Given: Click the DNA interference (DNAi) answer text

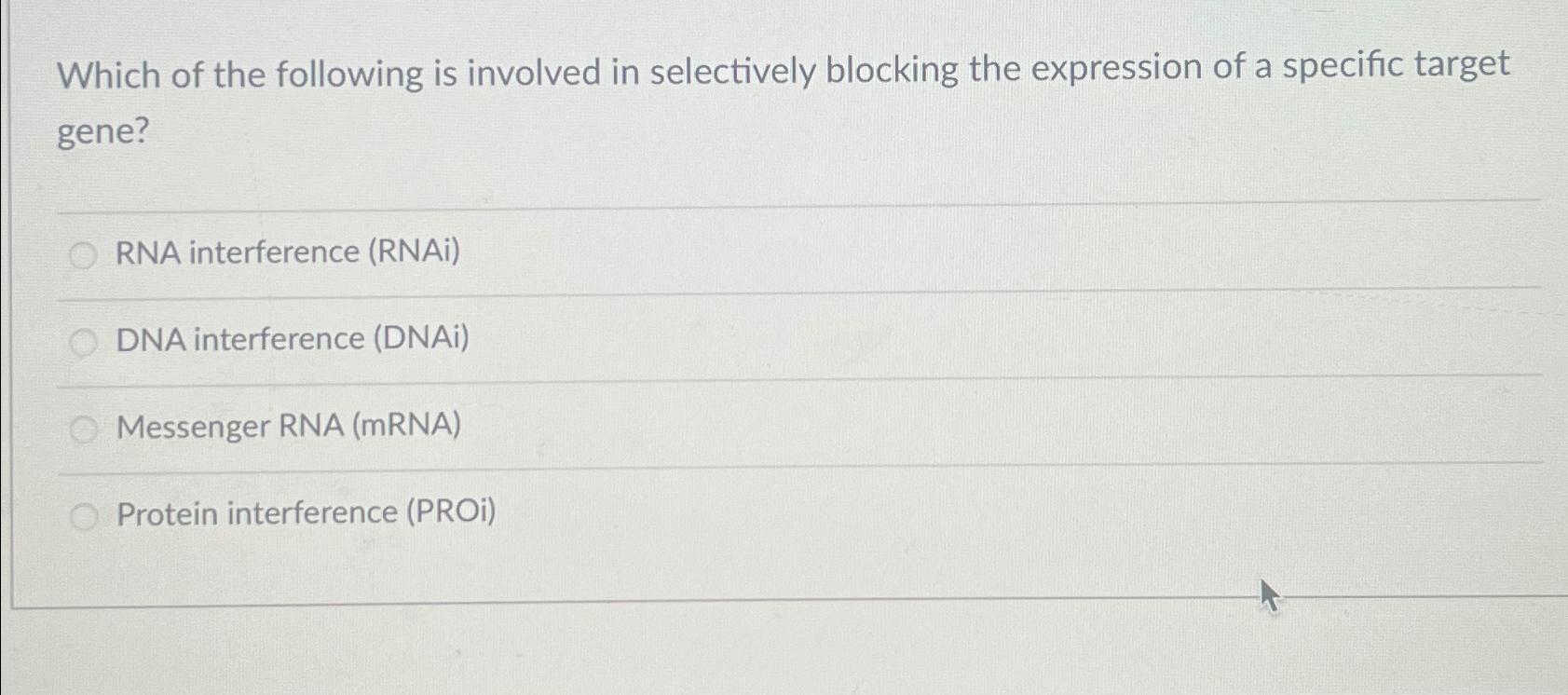Looking at the screenshot, I should pyautogui.click(x=292, y=340).
